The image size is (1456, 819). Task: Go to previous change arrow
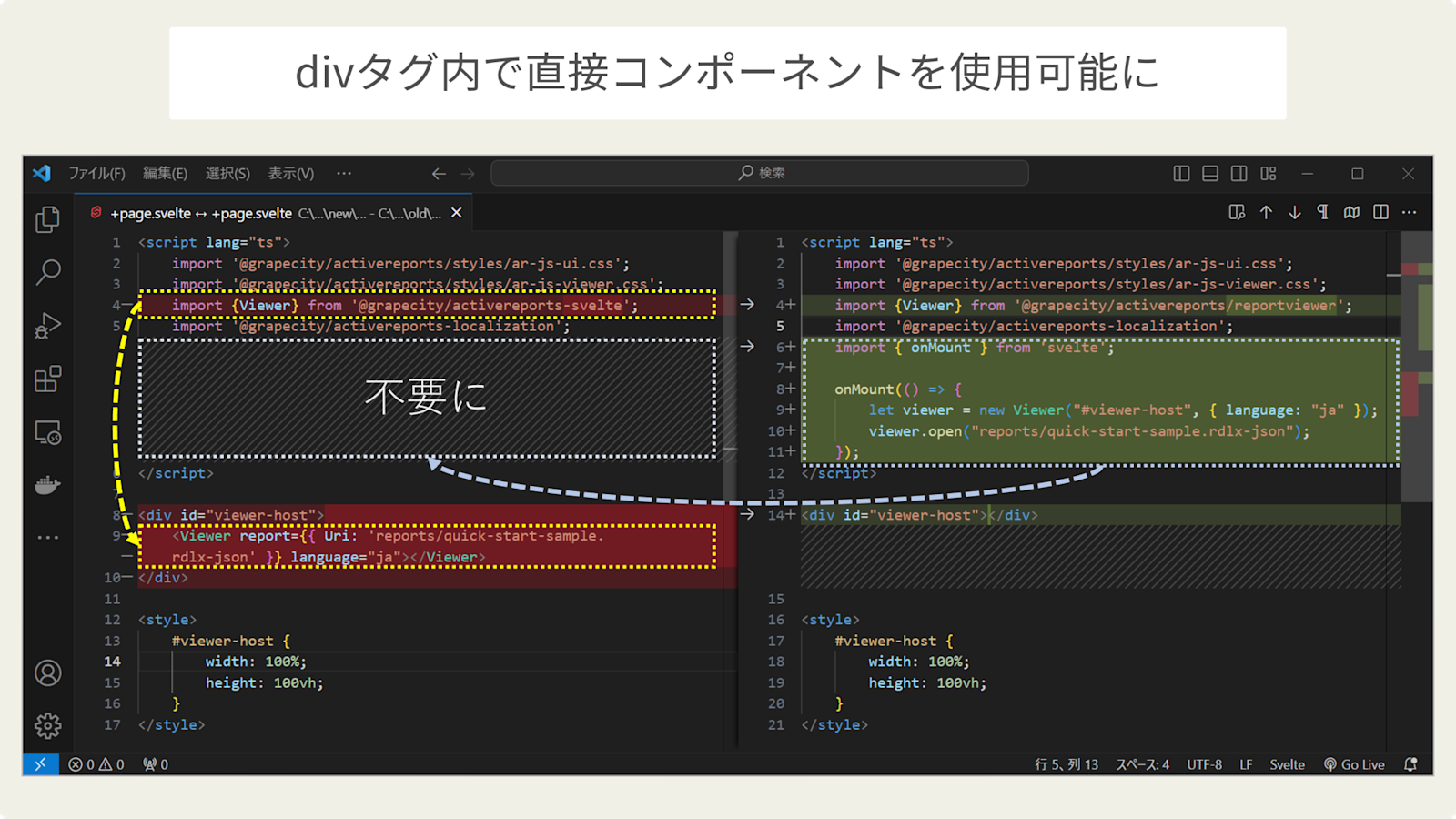pos(1266,212)
